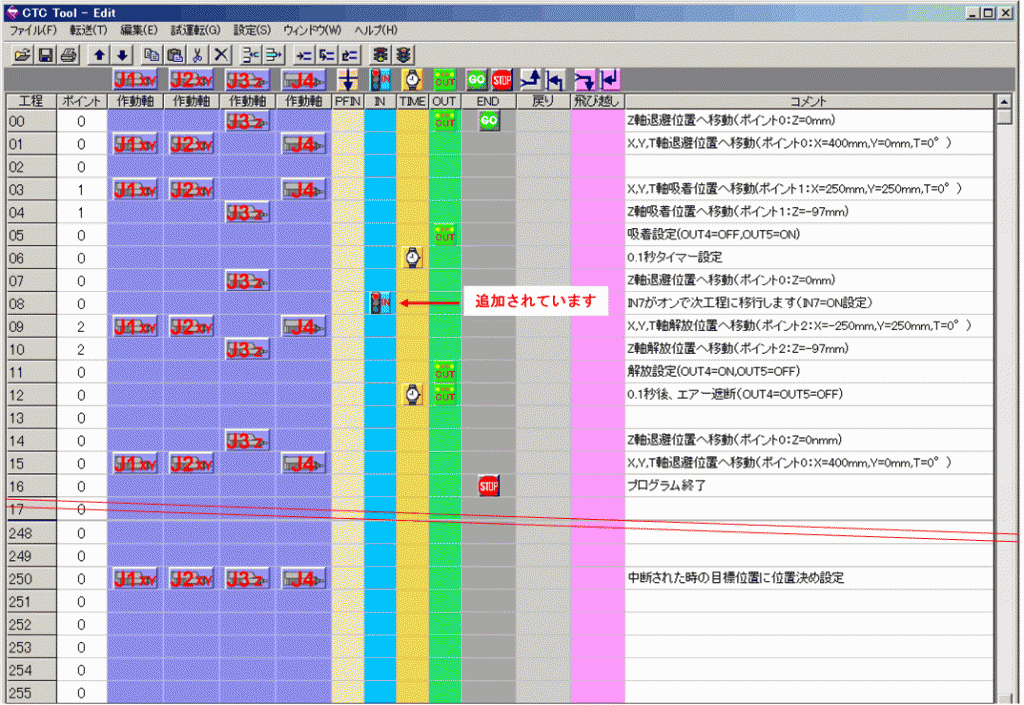
Task: Select row header 03
Action: (x=31, y=190)
